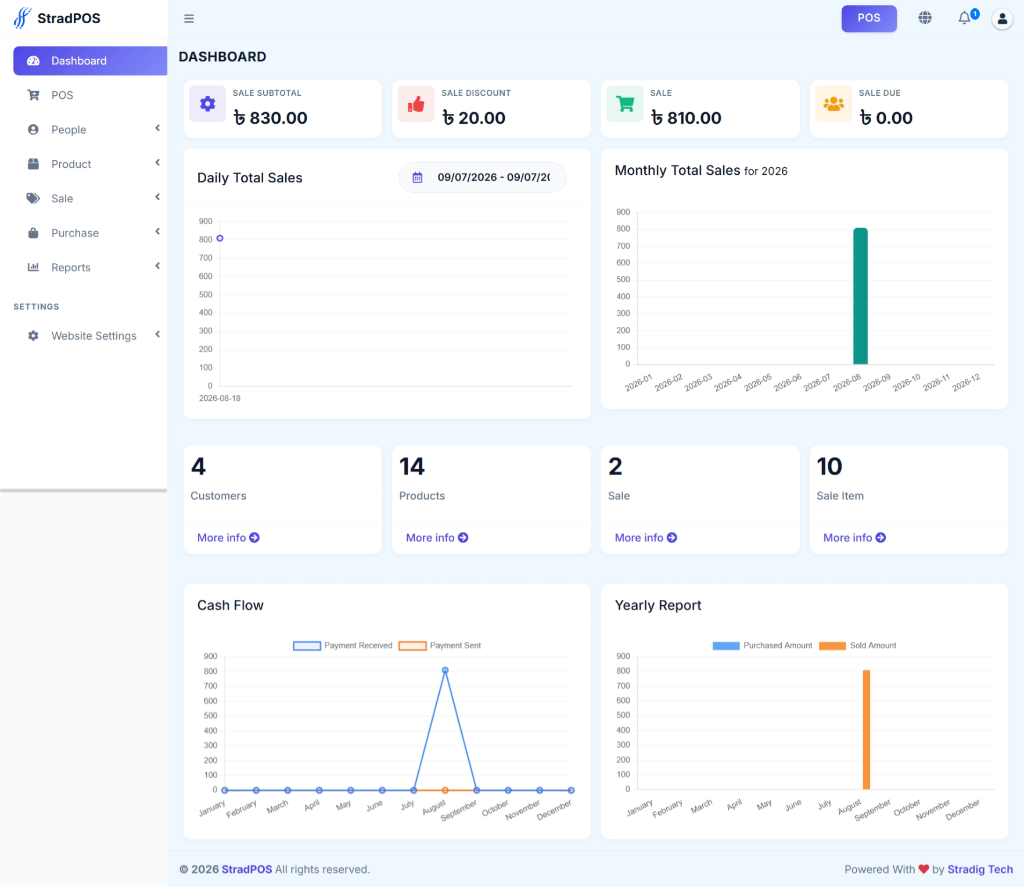This screenshot has height=887, width=1024.
Task: Click the Sale tags sidebar icon
Action: click(x=33, y=199)
